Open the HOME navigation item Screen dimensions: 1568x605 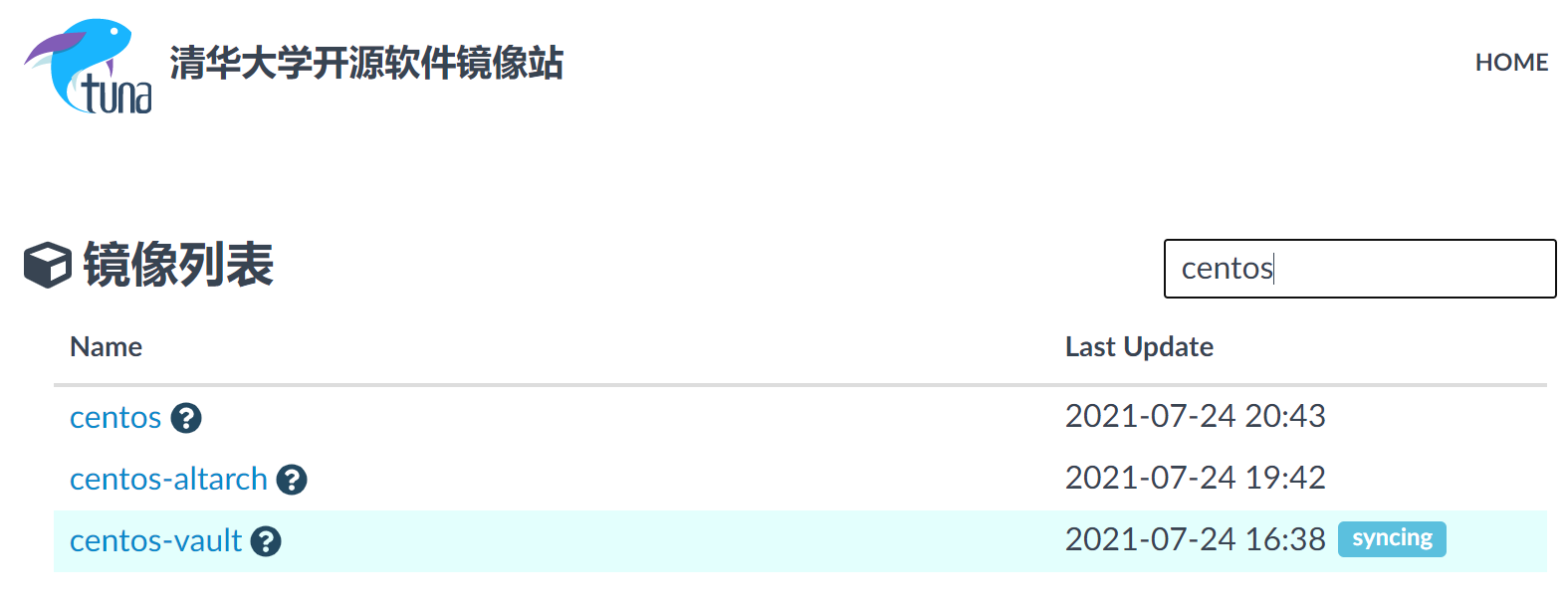1511,62
